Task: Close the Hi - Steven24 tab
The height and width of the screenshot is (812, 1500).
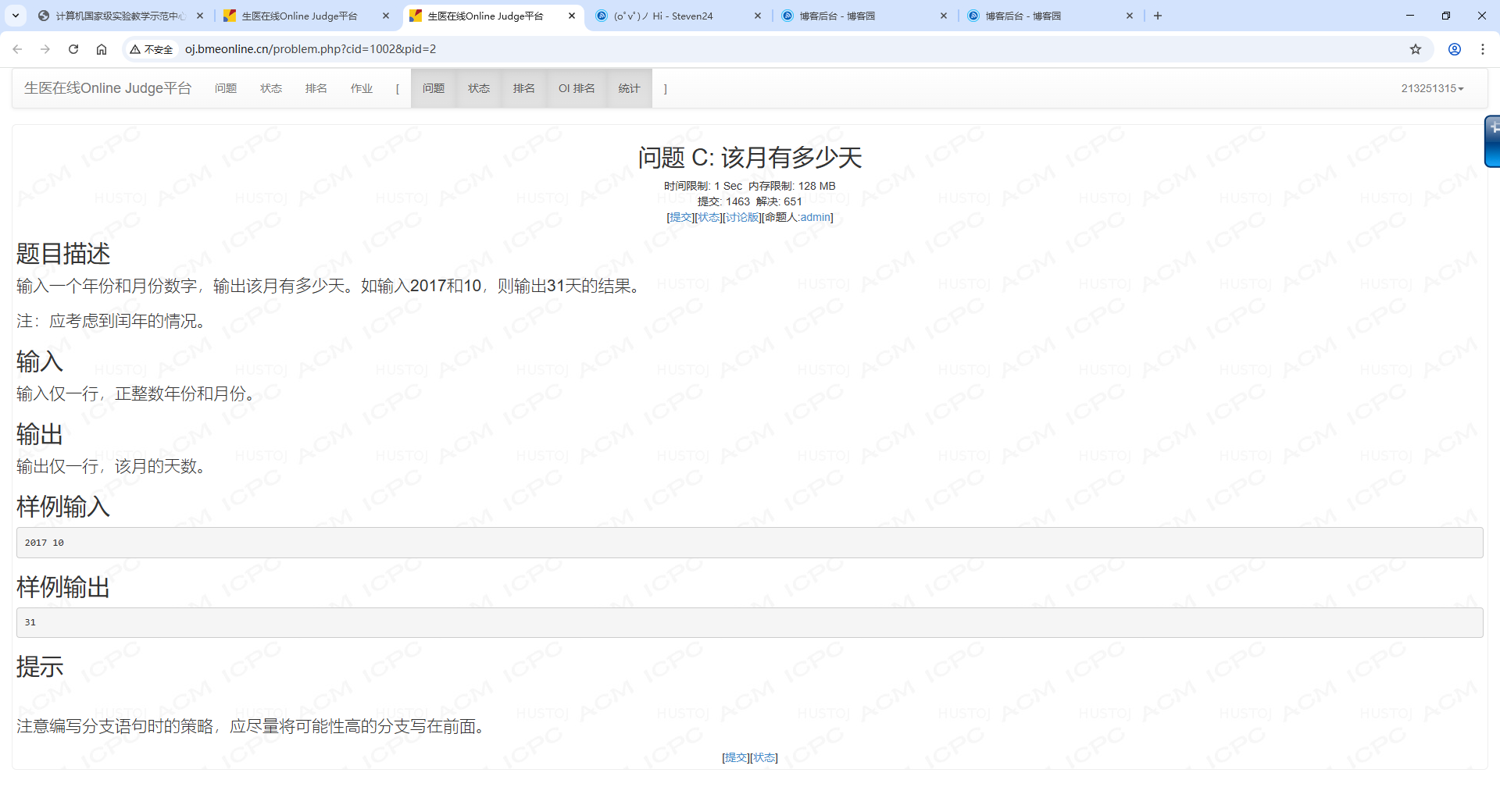Action: pyautogui.click(x=758, y=16)
